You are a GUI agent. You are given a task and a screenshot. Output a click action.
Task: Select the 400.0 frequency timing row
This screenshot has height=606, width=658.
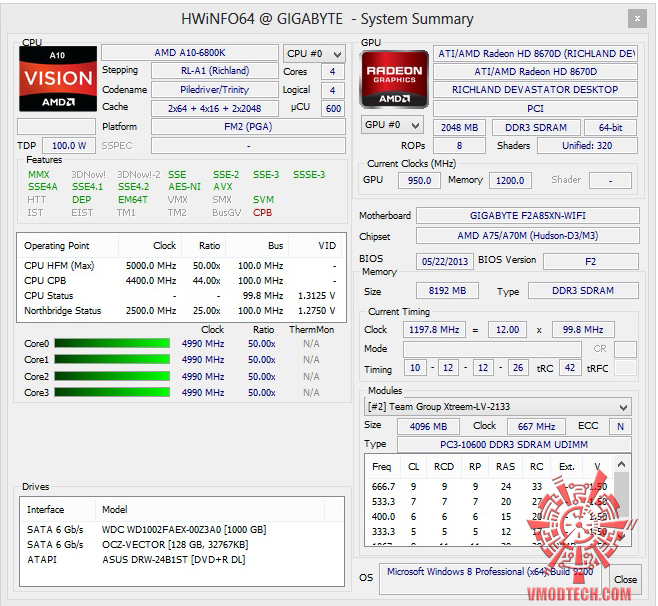pyautogui.click(x=489, y=517)
